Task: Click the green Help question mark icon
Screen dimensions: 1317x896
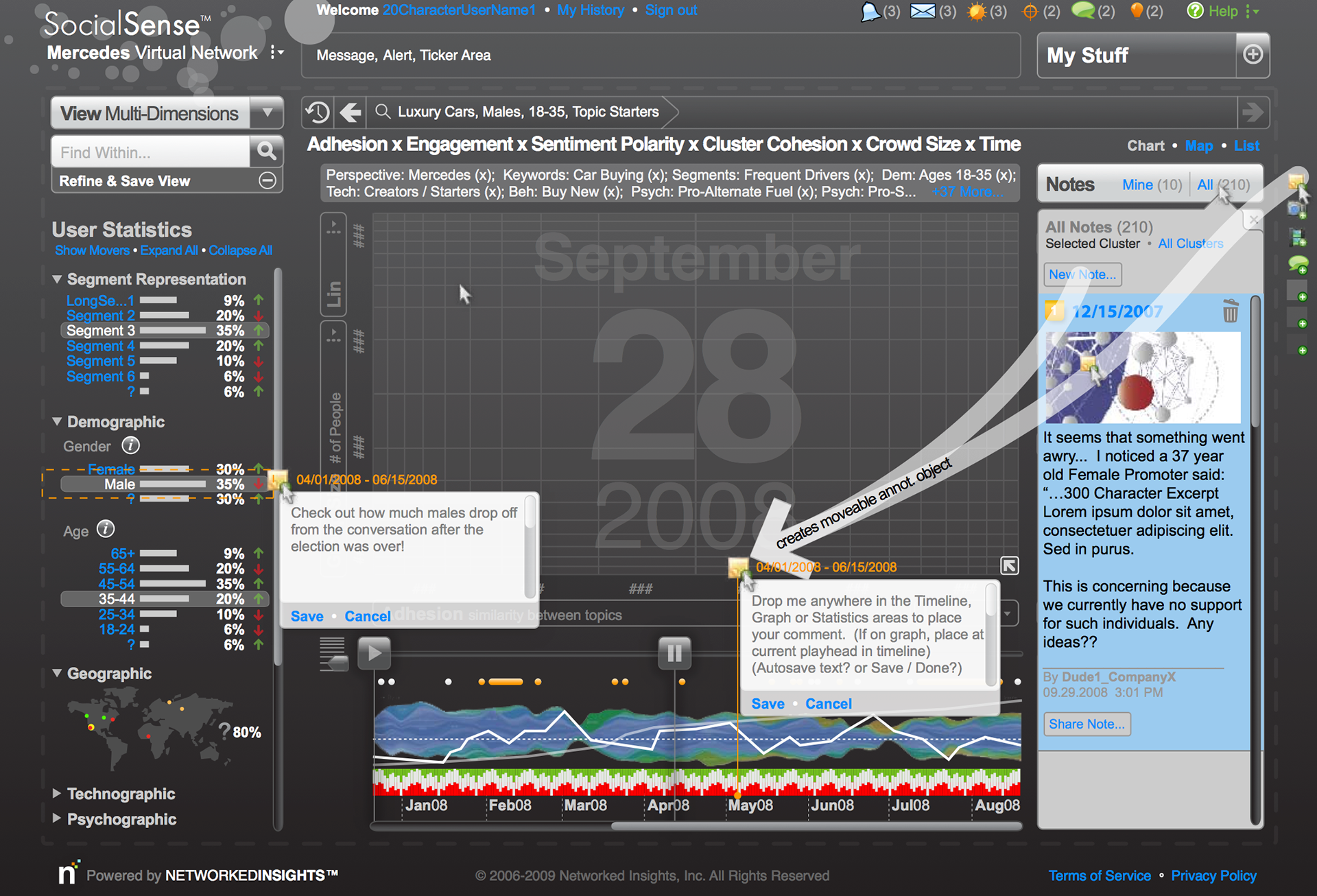Action: pos(1195,10)
